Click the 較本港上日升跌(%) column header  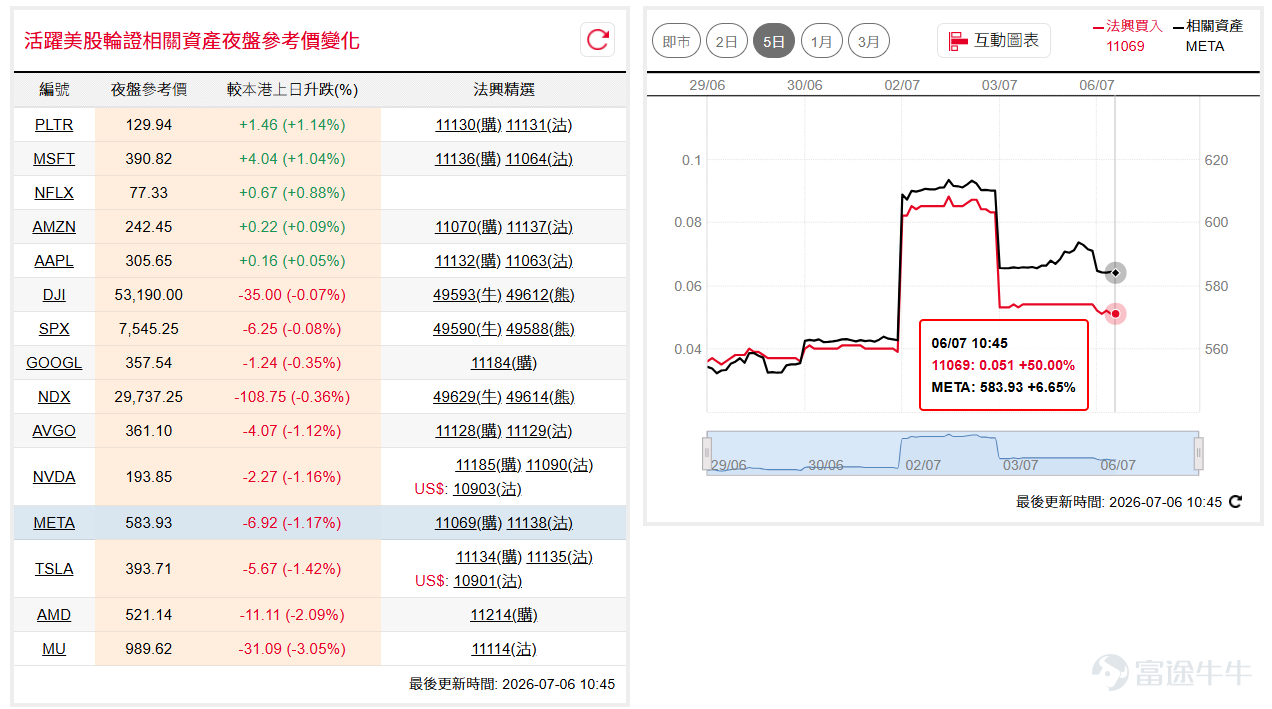(x=292, y=90)
